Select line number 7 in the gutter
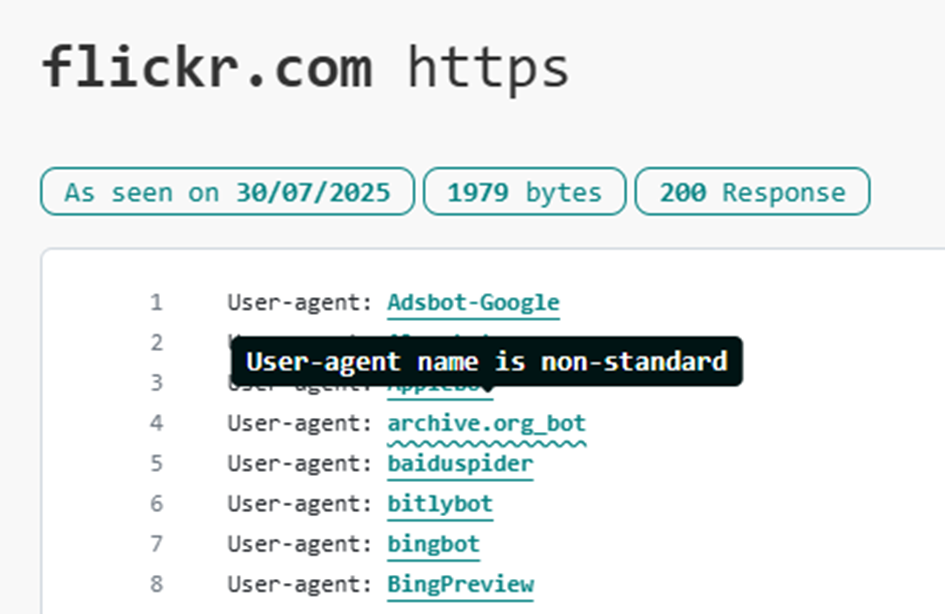Image resolution: width=945 pixels, height=614 pixels. coord(156,545)
